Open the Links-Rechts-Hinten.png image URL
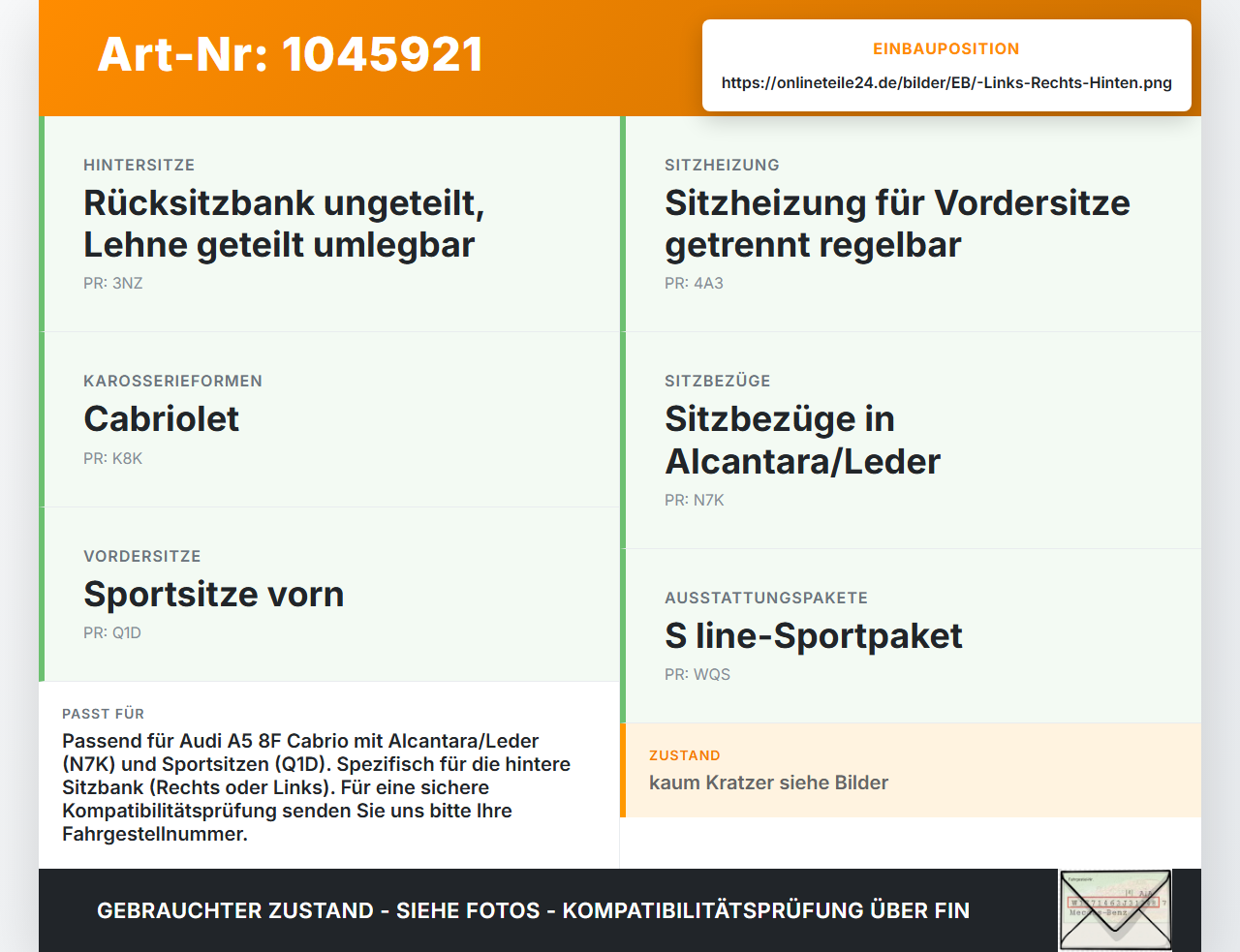Viewport: 1240px width, 952px height. tap(946, 82)
